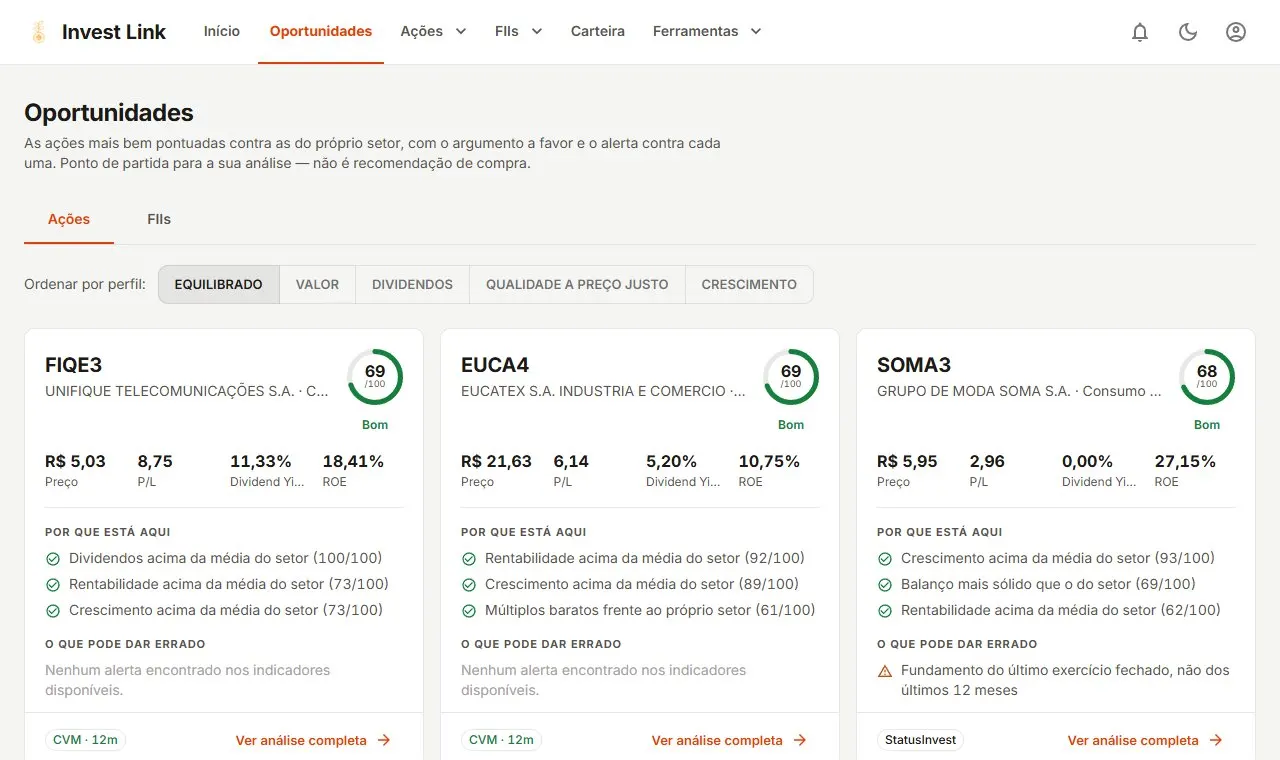Image resolution: width=1280 pixels, height=760 pixels.
Task: Select the EQUILIBRADO profile sort option
Action: tap(219, 284)
